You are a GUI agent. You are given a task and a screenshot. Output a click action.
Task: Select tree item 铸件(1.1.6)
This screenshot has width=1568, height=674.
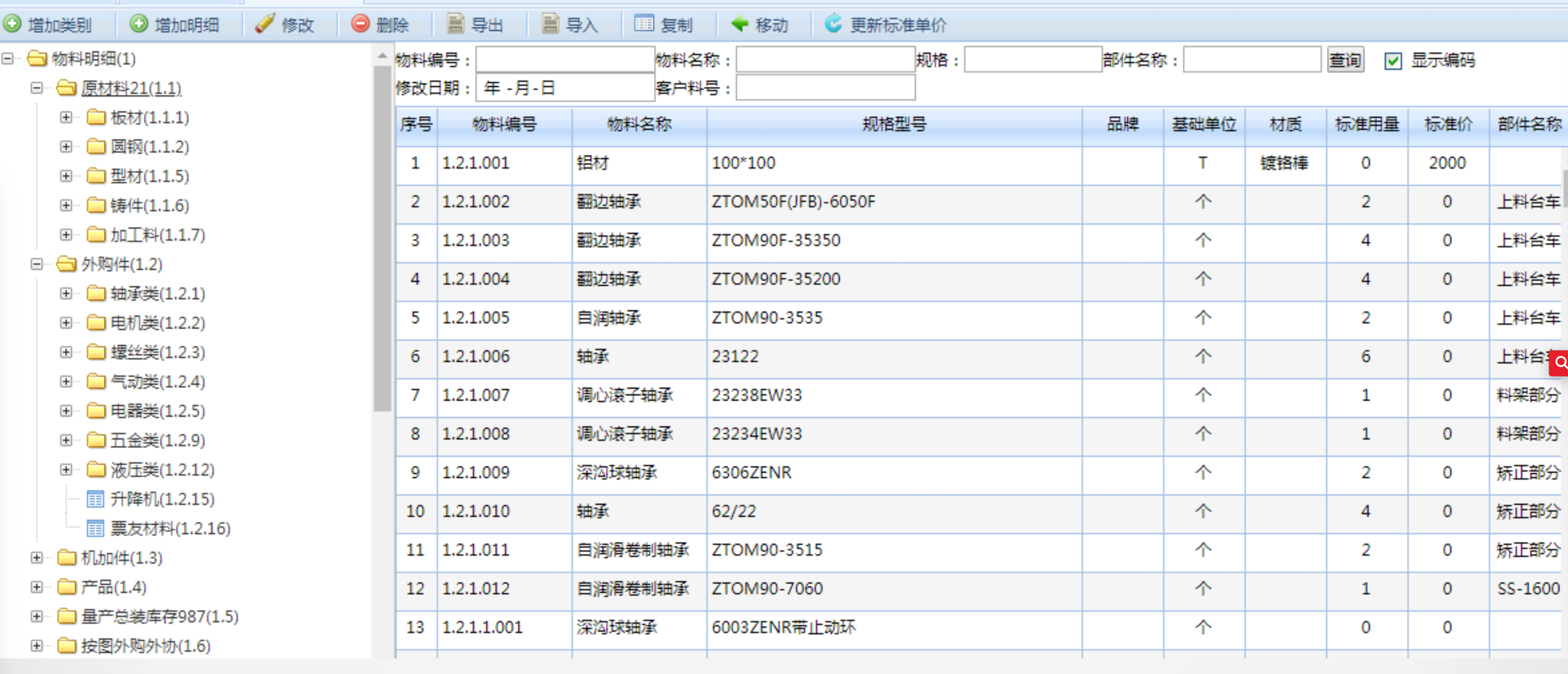click(x=150, y=205)
